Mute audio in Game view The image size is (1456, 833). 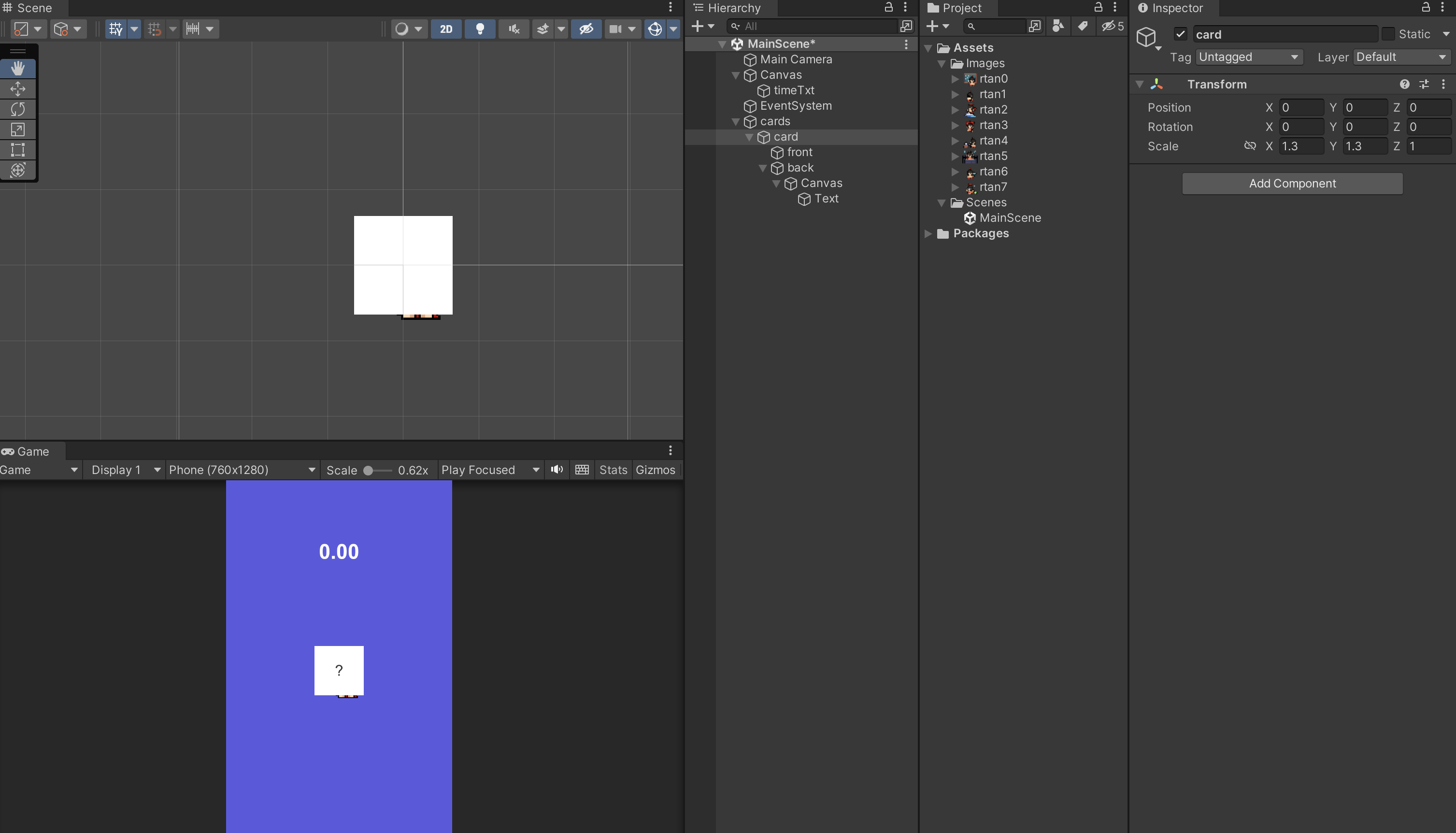[x=557, y=470]
